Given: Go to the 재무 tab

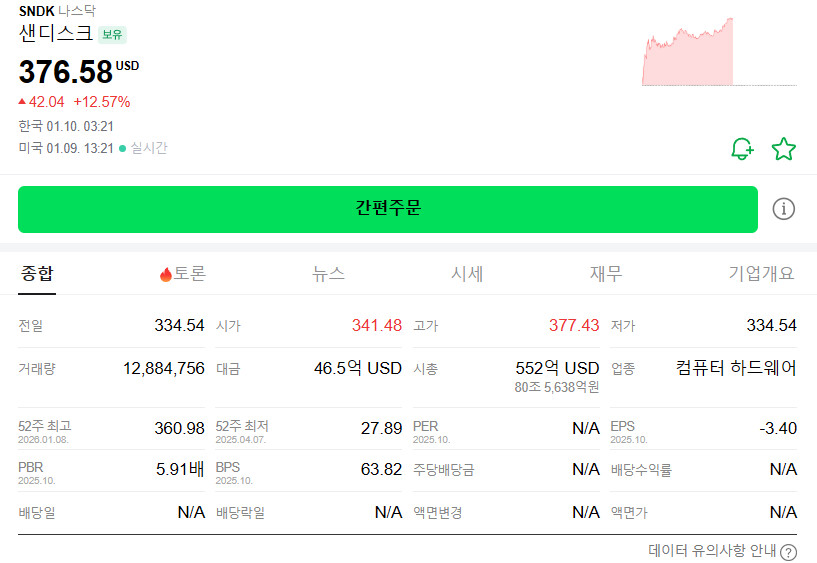Looking at the screenshot, I should pyautogui.click(x=606, y=273).
